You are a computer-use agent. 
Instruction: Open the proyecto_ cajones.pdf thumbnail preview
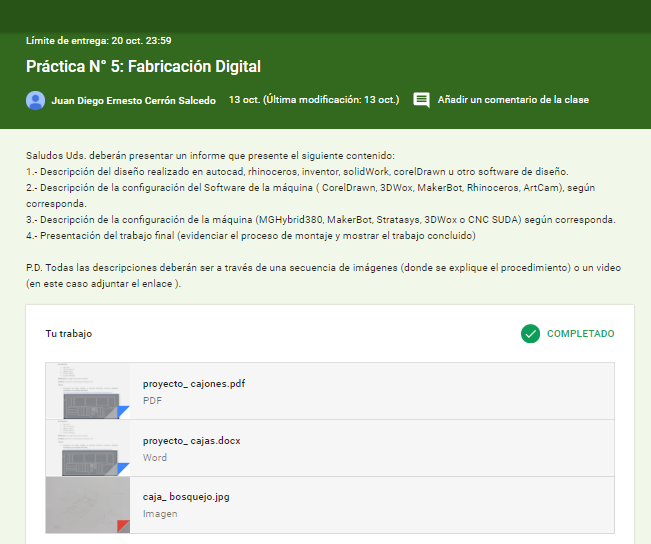[x=87, y=391]
